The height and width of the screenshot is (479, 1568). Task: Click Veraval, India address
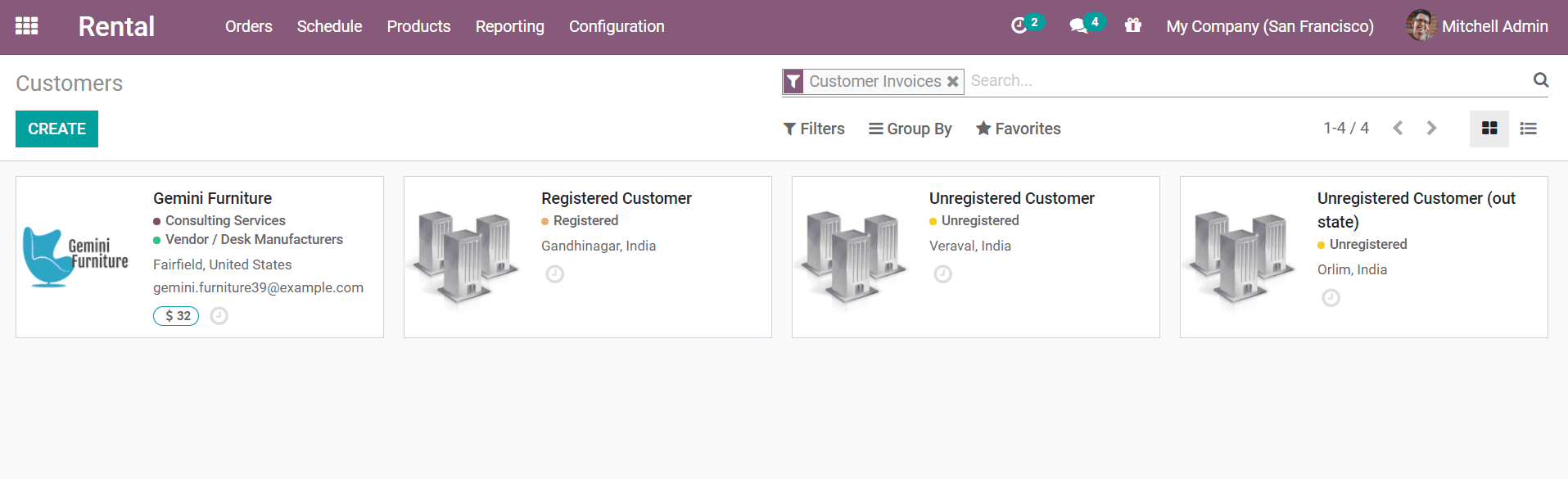pos(970,246)
